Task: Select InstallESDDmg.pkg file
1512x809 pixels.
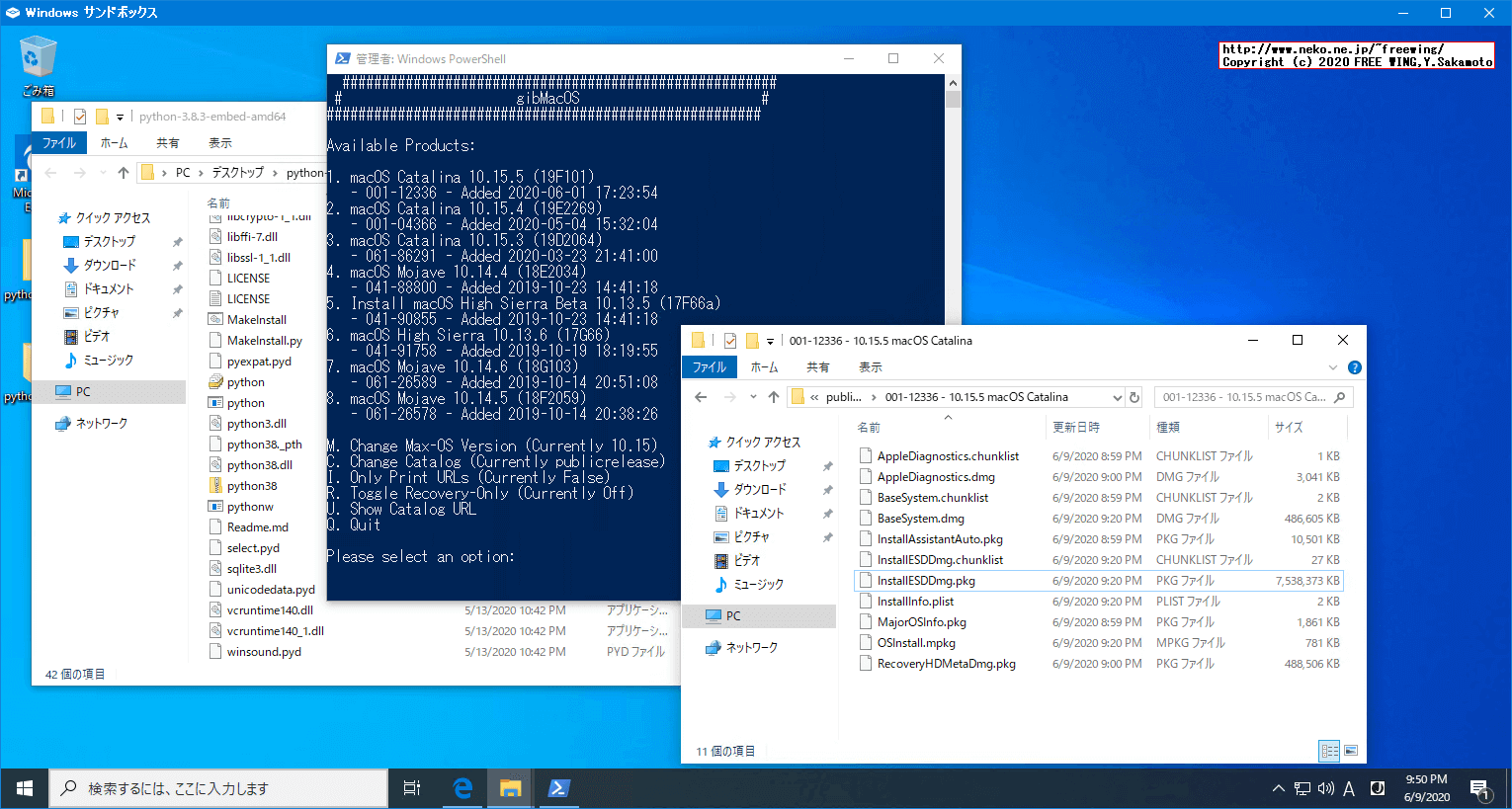Action: 926,581
